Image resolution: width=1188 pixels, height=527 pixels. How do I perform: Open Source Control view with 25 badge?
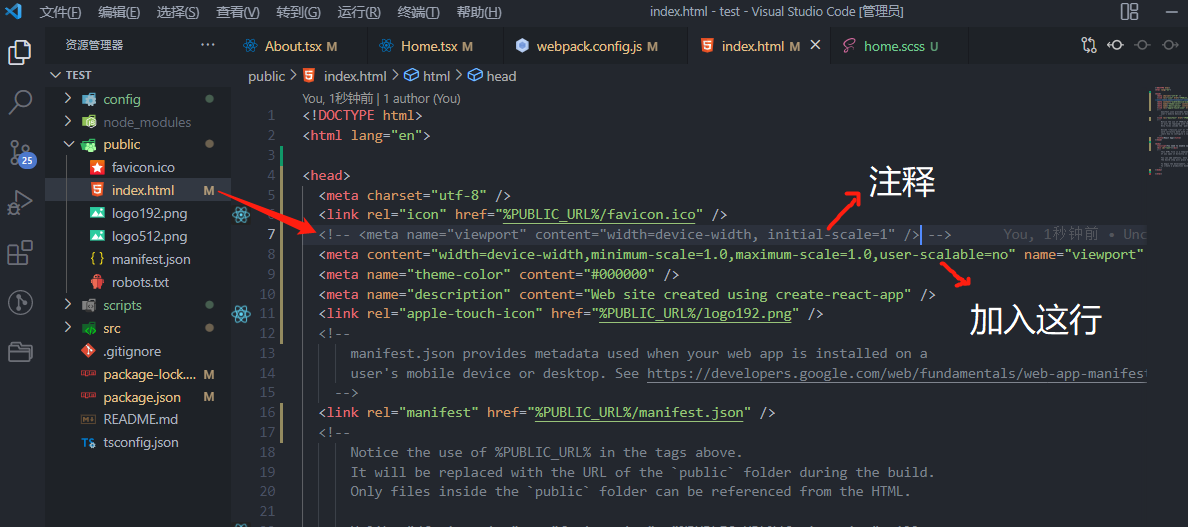pos(21,152)
